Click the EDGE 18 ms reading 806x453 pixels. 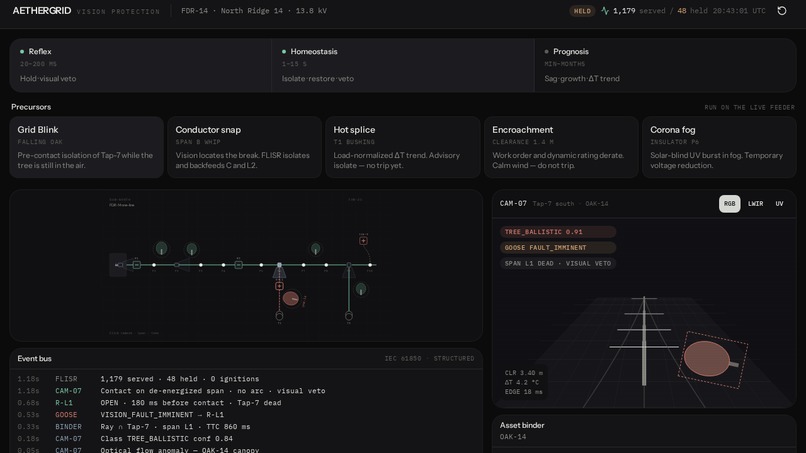click(523, 392)
